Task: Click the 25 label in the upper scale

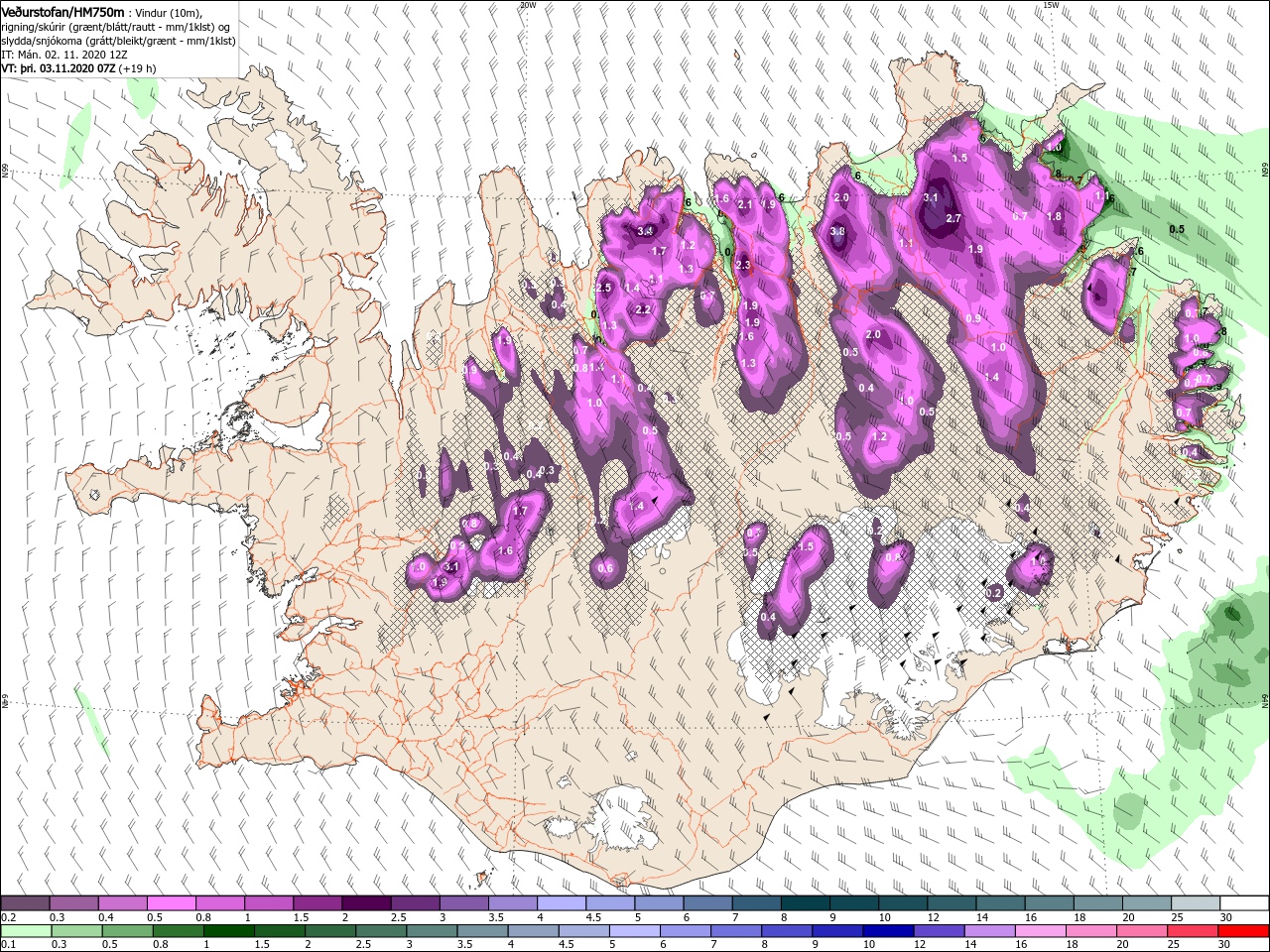Action: 1176,917
